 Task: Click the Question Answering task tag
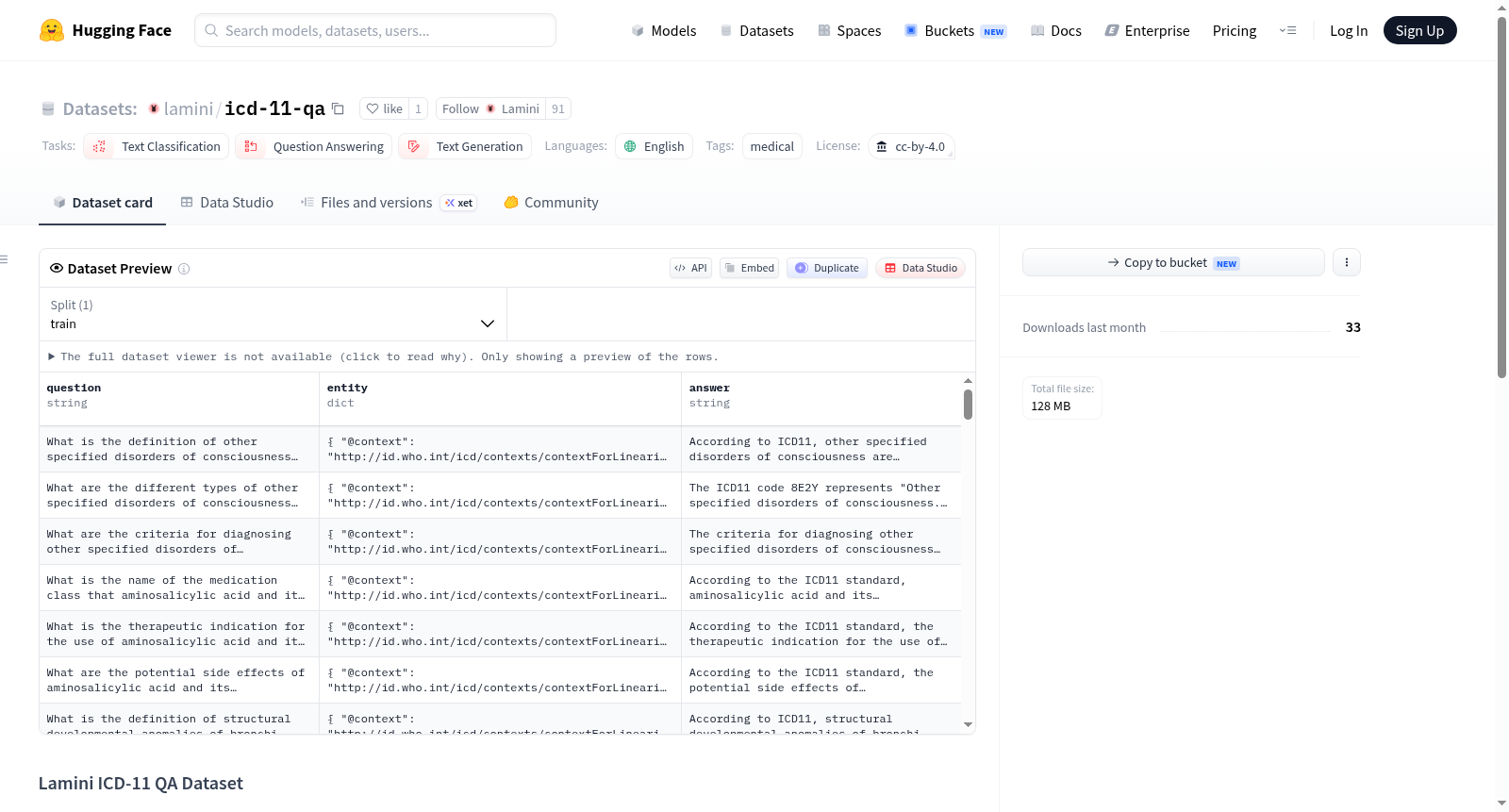pyautogui.click(x=314, y=146)
